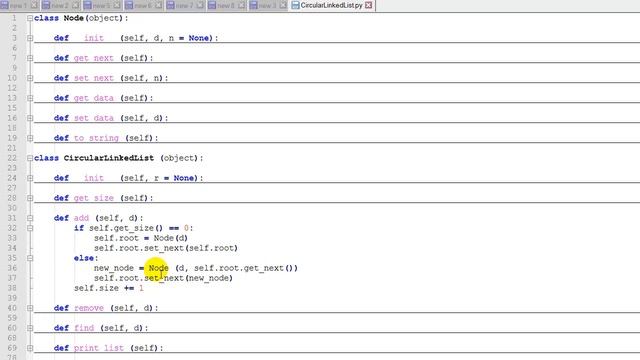Collapse the class CircularLinkedList fold marker
Screen dimensions: 640x360
(x=30, y=158)
